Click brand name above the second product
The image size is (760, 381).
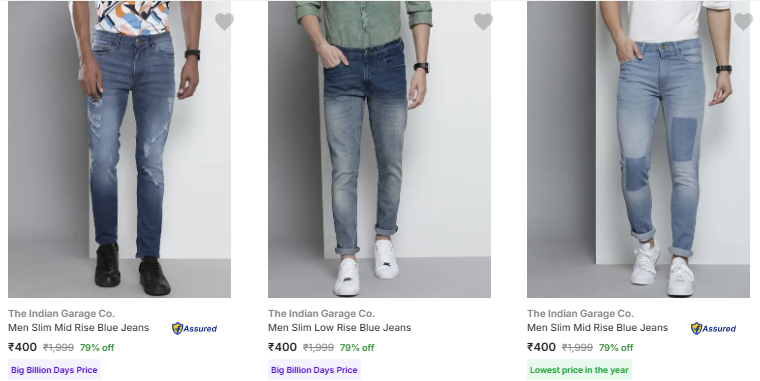(321, 314)
